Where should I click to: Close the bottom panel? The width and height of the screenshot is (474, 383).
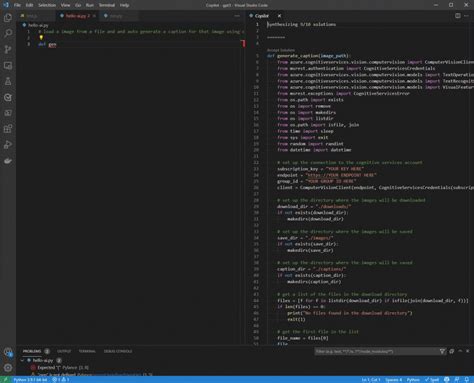pos(468,351)
